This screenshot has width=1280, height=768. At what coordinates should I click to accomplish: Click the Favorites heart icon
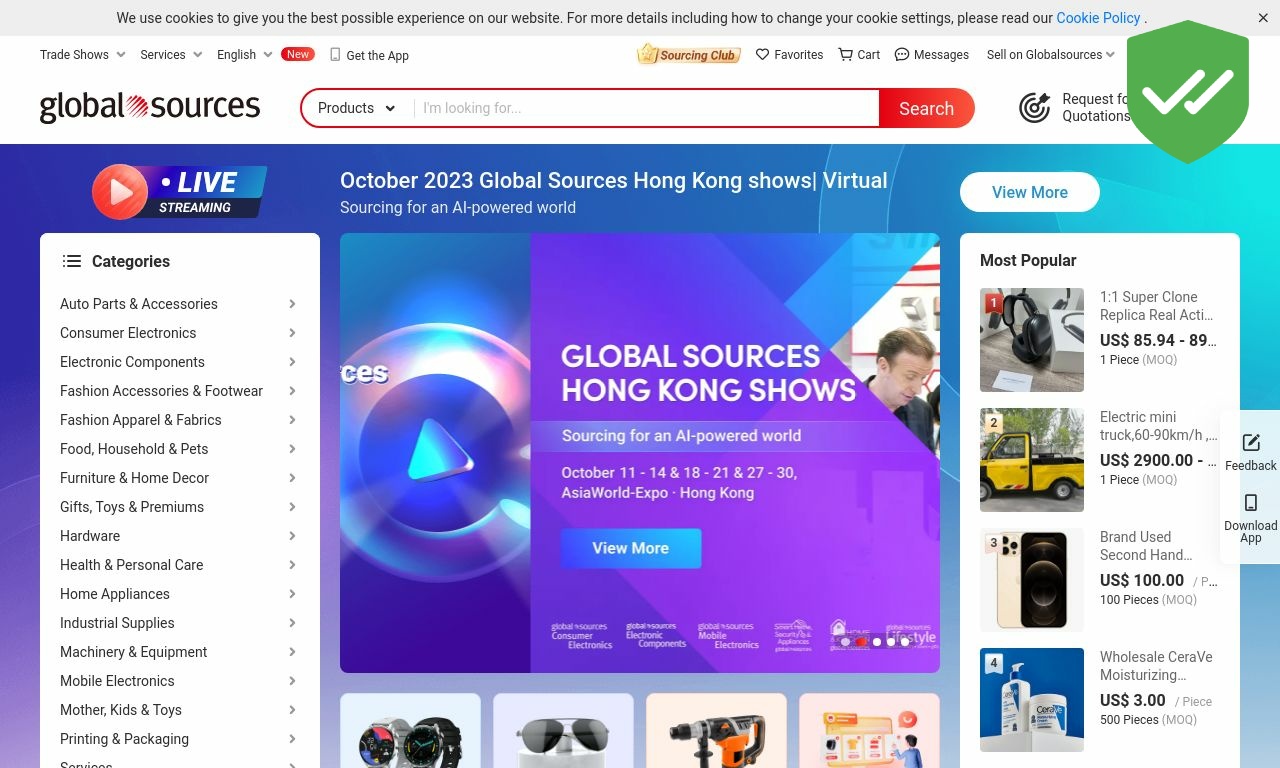pyautogui.click(x=762, y=55)
